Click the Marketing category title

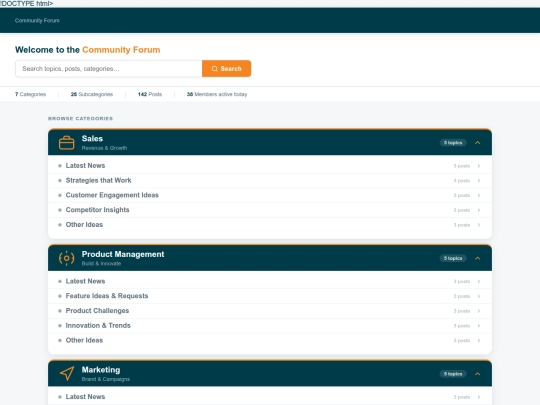101,370
